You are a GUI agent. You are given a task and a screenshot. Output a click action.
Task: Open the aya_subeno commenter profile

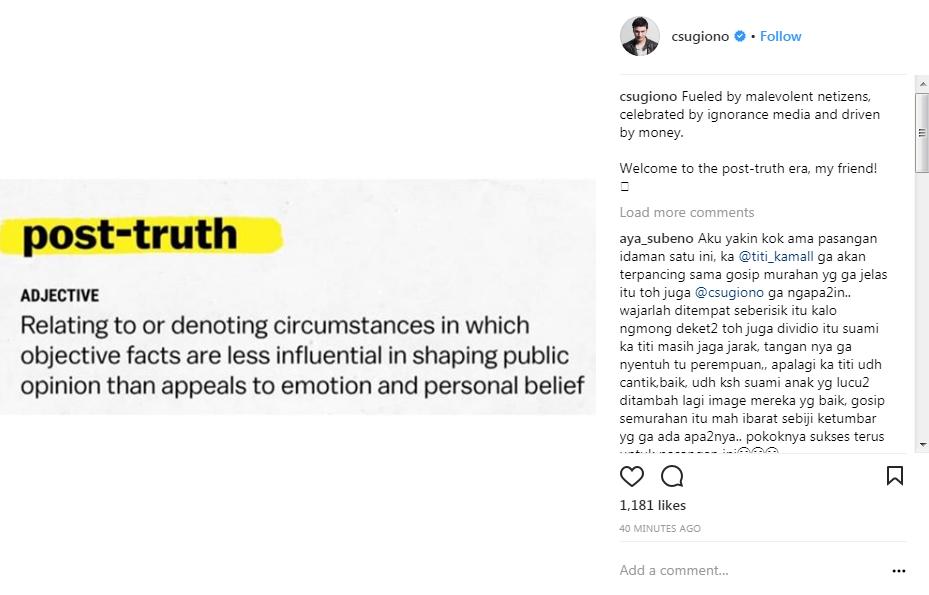[x=656, y=239]
